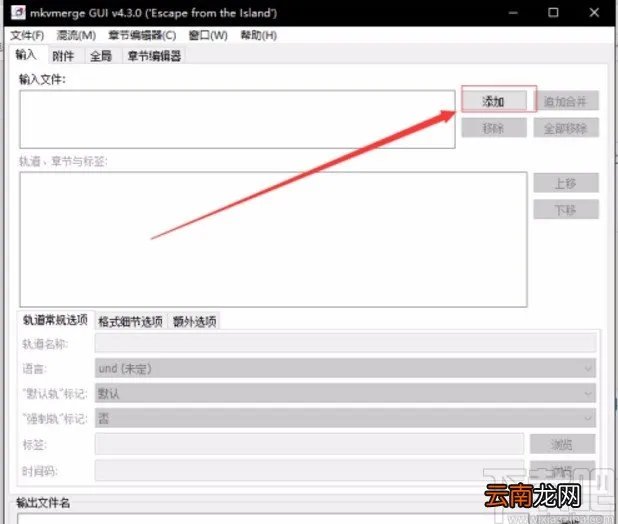Click the 移除 button
This screenshot has height=524, width=618.
pyautogui.click(x=494, y=128)
